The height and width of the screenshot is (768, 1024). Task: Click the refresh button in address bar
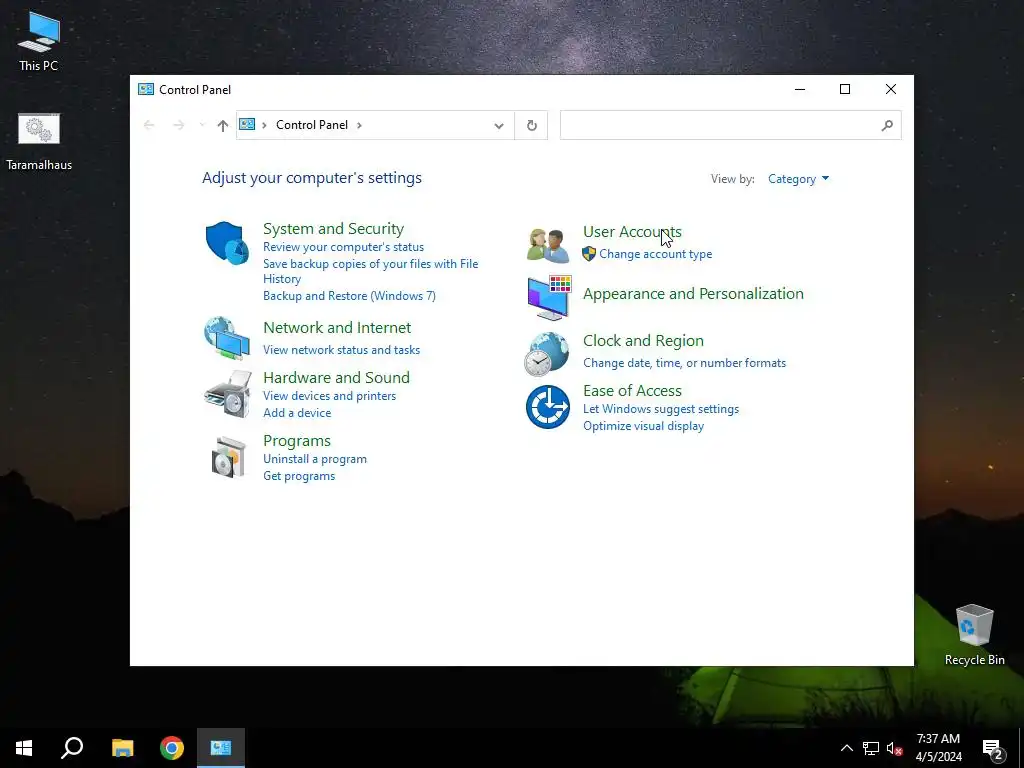tap(532, 125)
